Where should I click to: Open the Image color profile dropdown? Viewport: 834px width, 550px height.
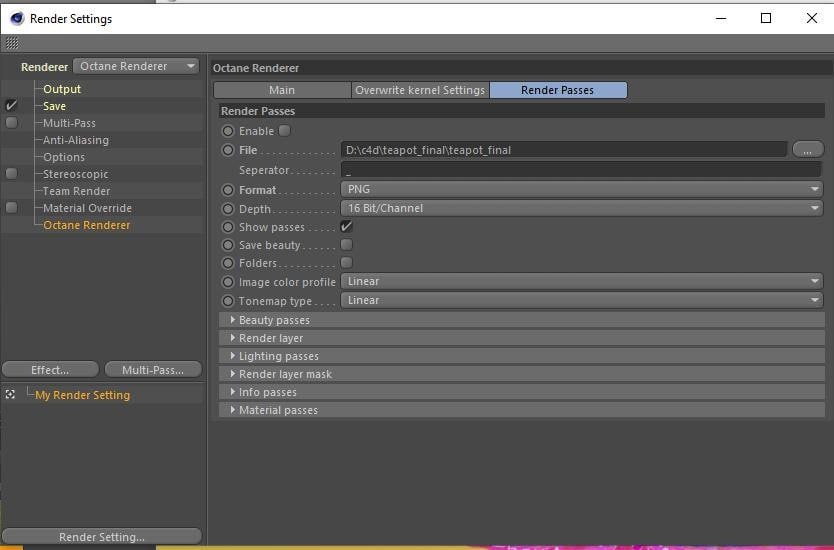pos(581,281)
